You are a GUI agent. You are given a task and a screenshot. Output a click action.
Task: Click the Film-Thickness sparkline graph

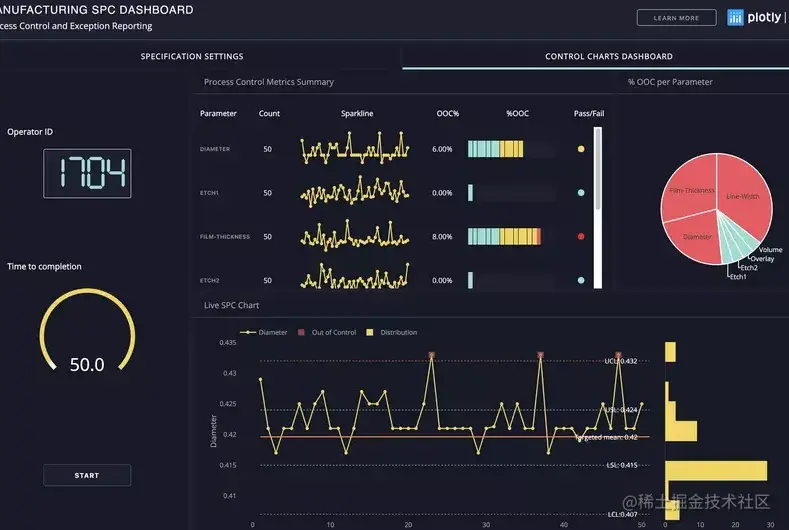point(355,236)
